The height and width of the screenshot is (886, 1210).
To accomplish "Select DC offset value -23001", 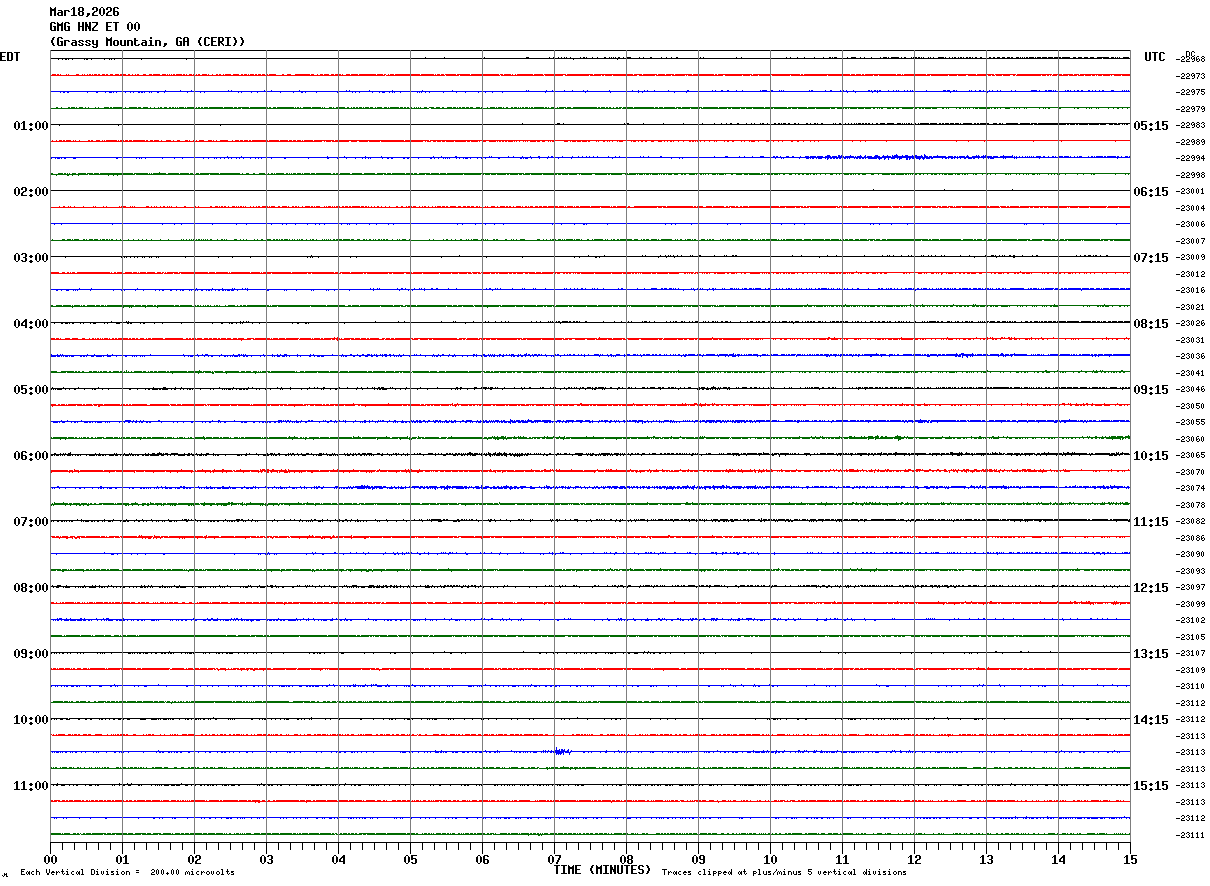I will pyautogui.click(x=1190, y=191).
